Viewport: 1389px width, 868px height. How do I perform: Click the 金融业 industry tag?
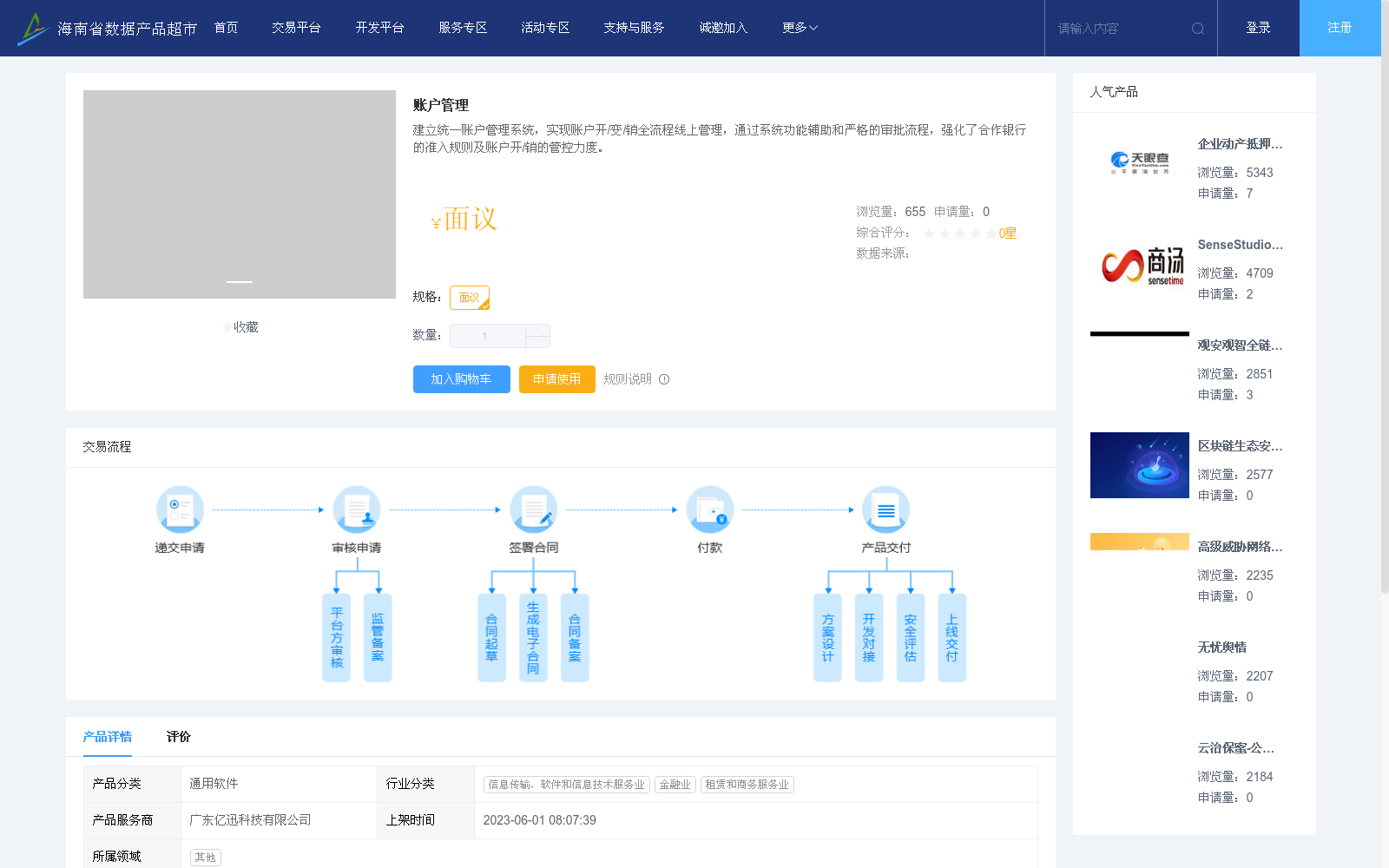(x=675, y=785)
